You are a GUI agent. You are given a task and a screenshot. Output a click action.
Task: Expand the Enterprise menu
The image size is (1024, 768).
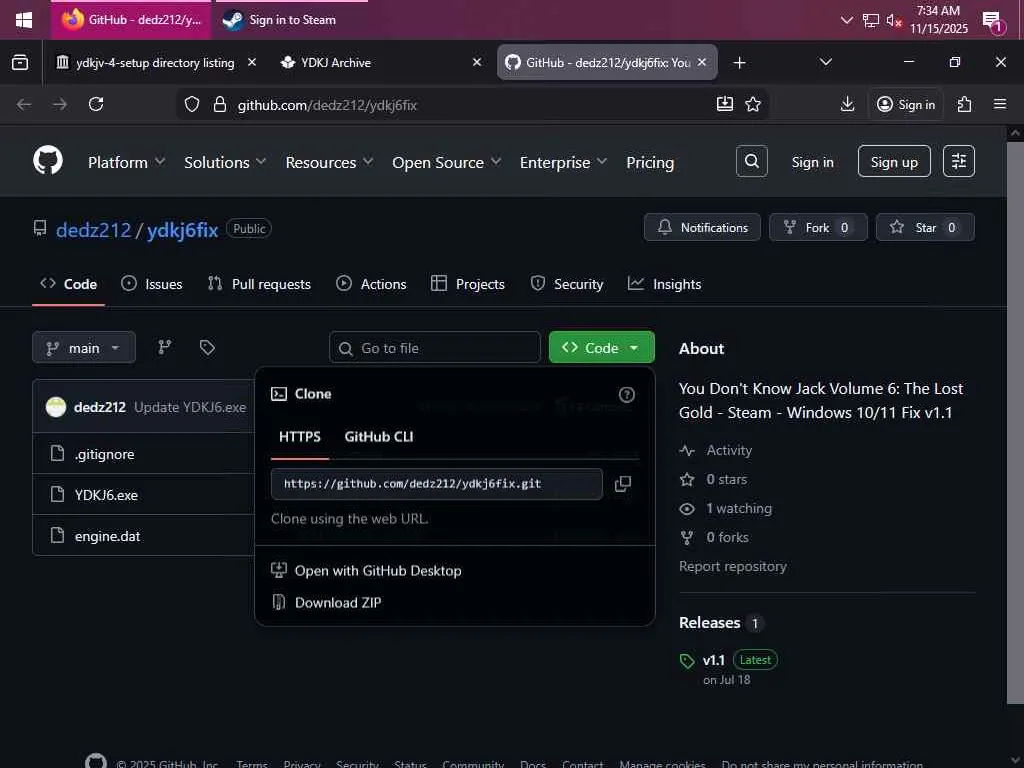click(x=564, y=163)
